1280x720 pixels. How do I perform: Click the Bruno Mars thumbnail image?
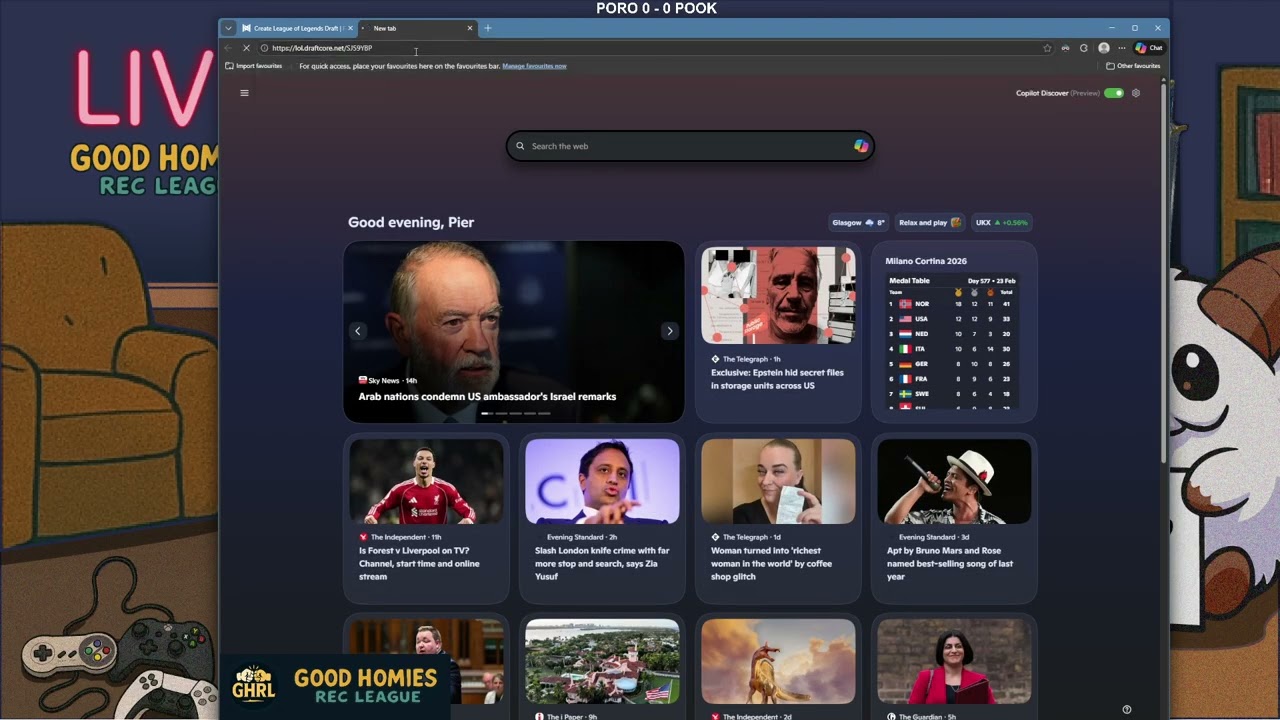(x=954, y=481)
